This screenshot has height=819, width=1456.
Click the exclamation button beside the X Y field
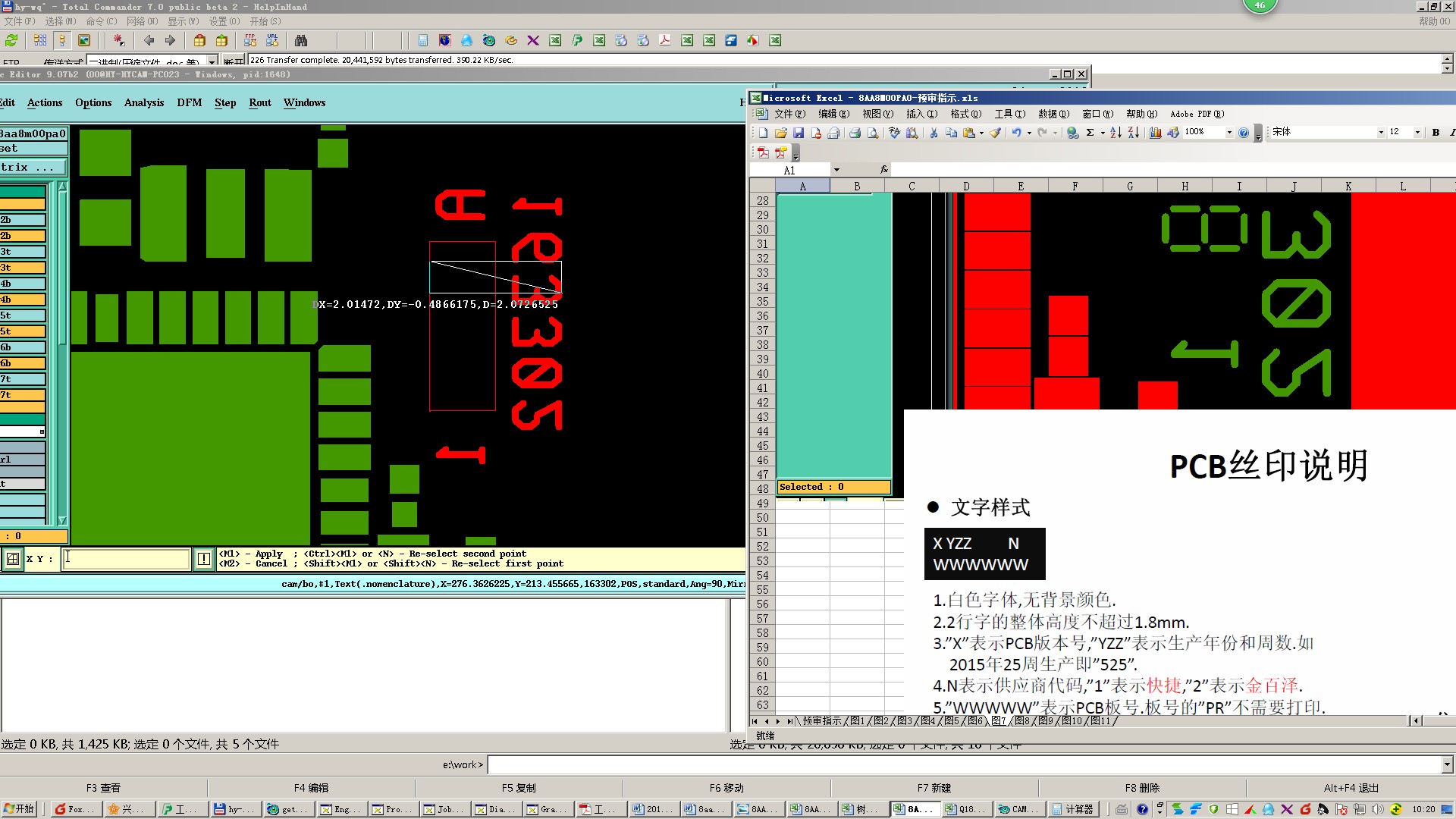[204, 559]
